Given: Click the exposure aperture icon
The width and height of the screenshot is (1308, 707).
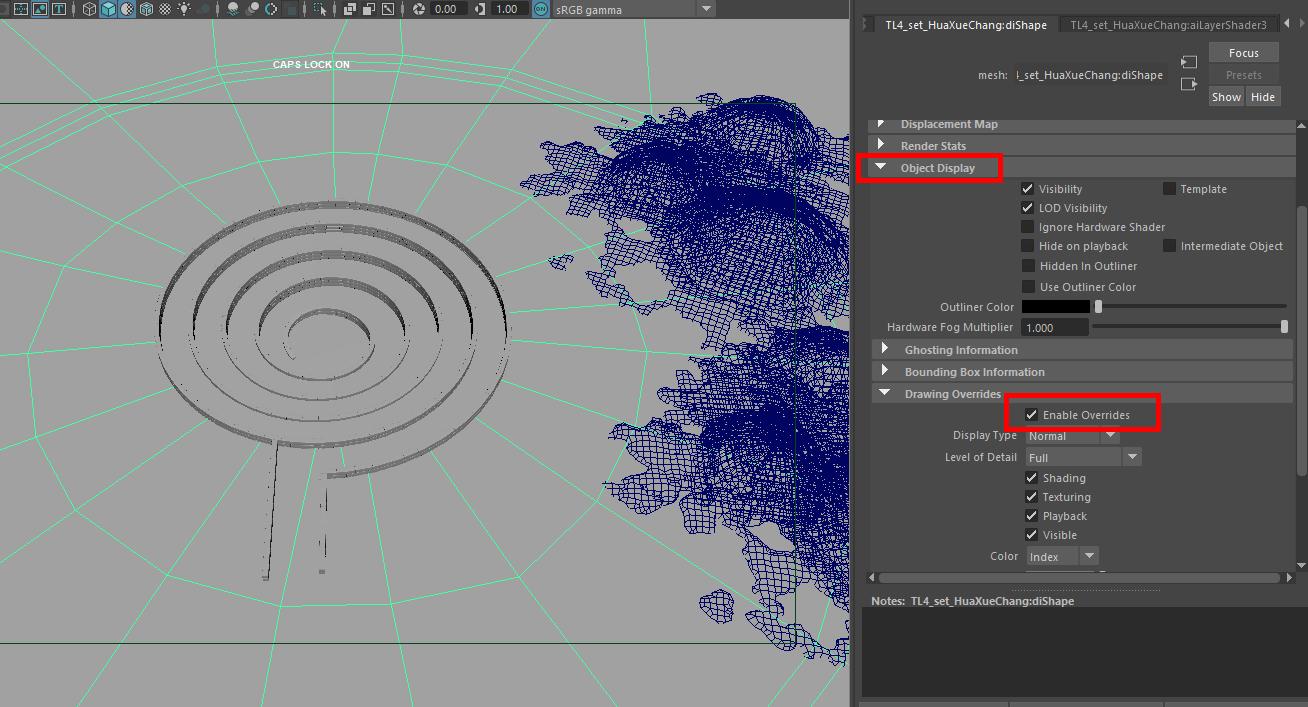Looking at the screenshot, I should (x=419, y=9).
